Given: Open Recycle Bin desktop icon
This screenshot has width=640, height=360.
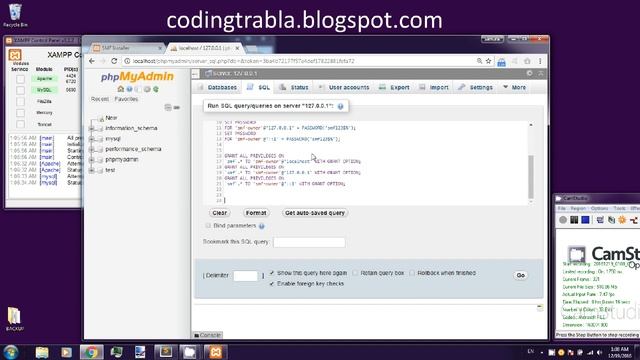Looking at the screenshot, I should point(15,15).
